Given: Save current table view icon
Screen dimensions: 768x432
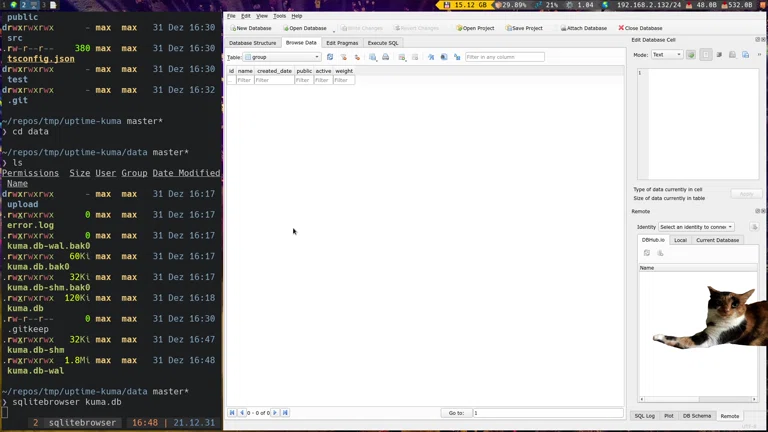Looking at the screenshot, I should click(373, 57).
